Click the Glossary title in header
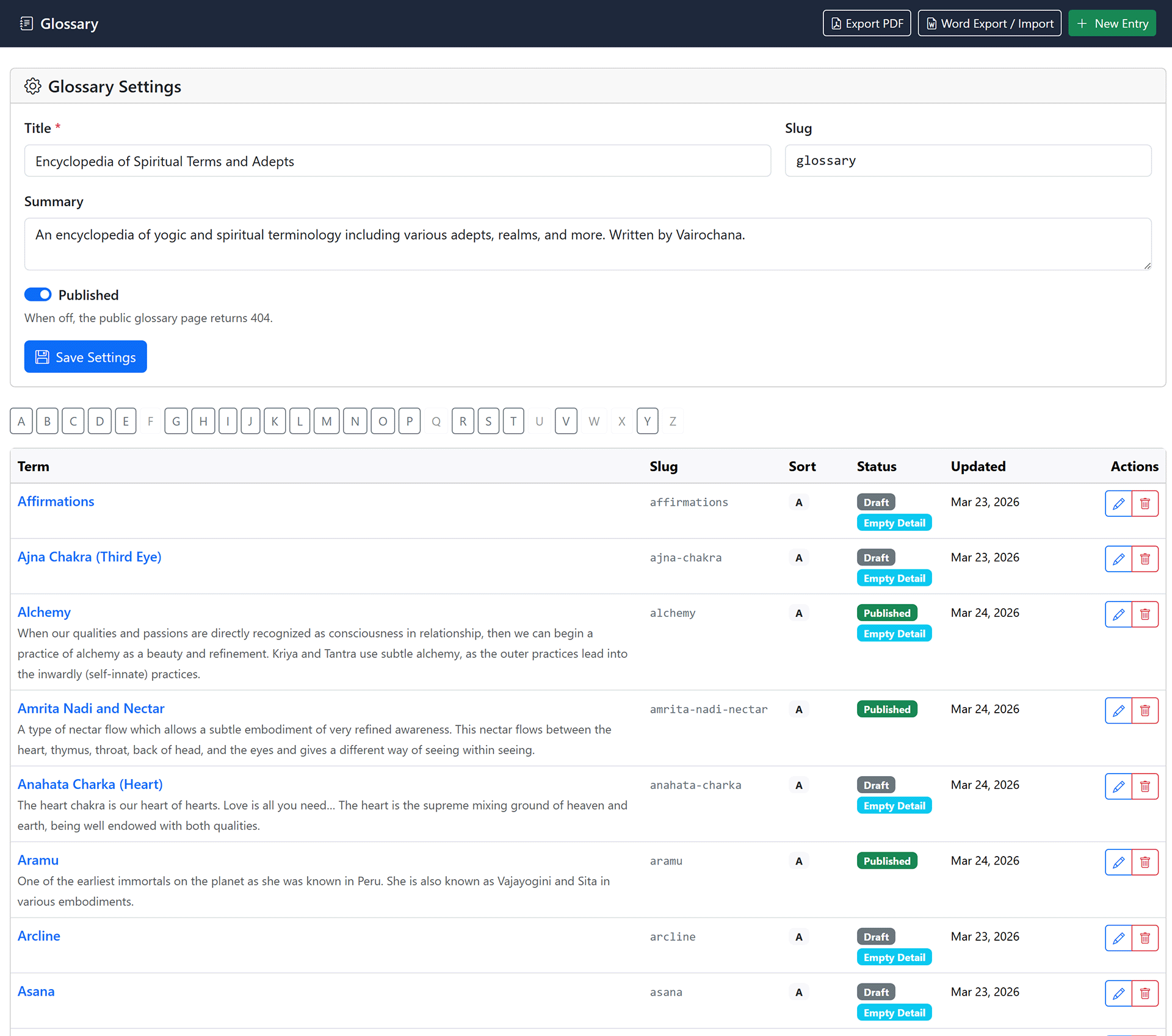This screenshot has width=1172, height=1036. [x=69, y=24]
